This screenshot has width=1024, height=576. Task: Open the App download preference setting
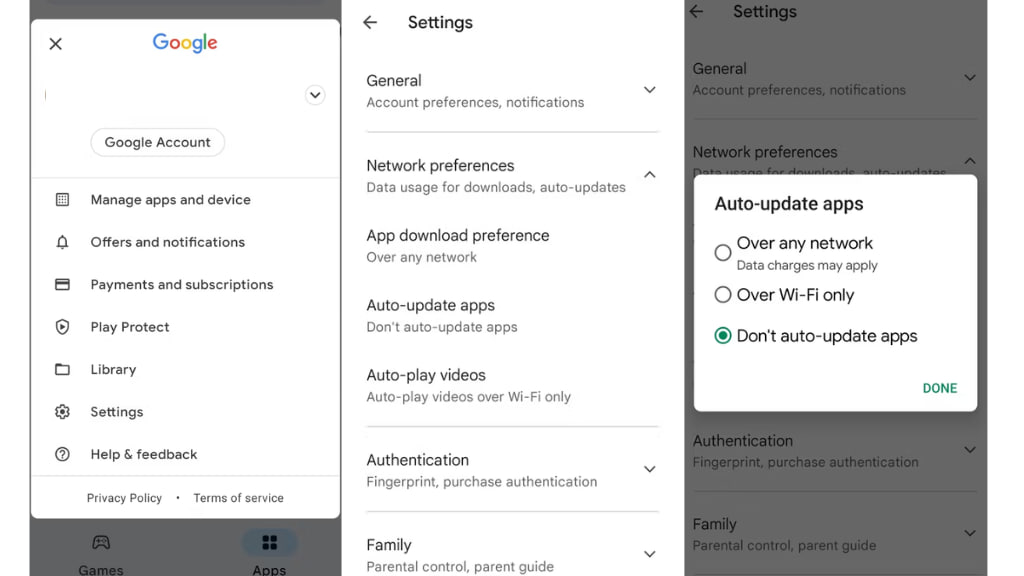point(458,245)
